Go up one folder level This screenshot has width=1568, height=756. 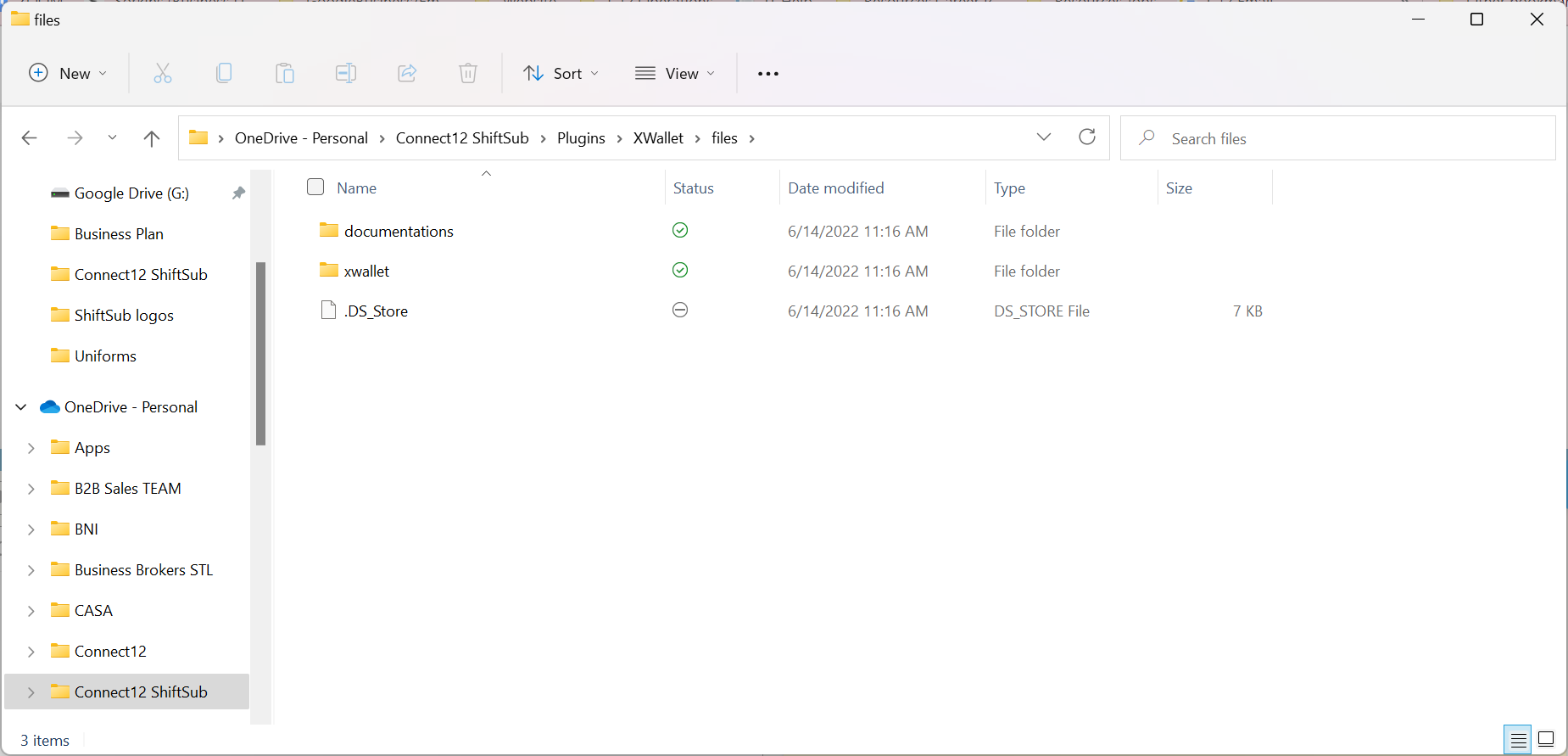pos(152,138)
